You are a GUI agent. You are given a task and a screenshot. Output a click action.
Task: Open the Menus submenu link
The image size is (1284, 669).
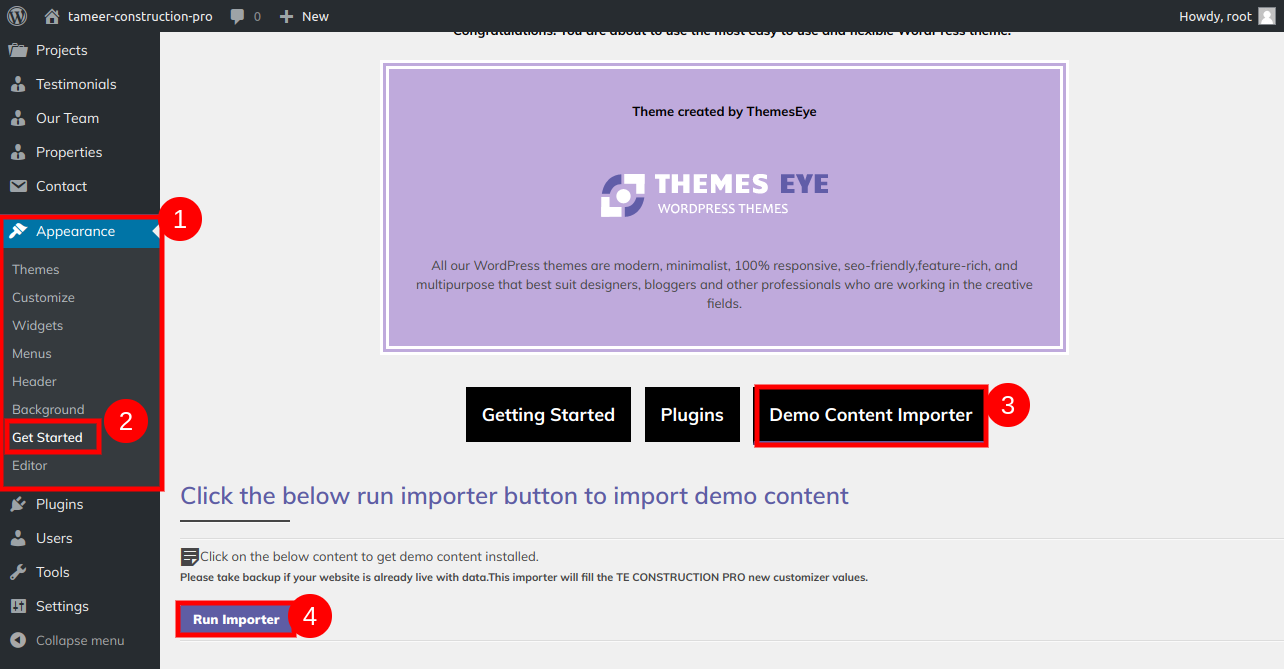[32, 354]
